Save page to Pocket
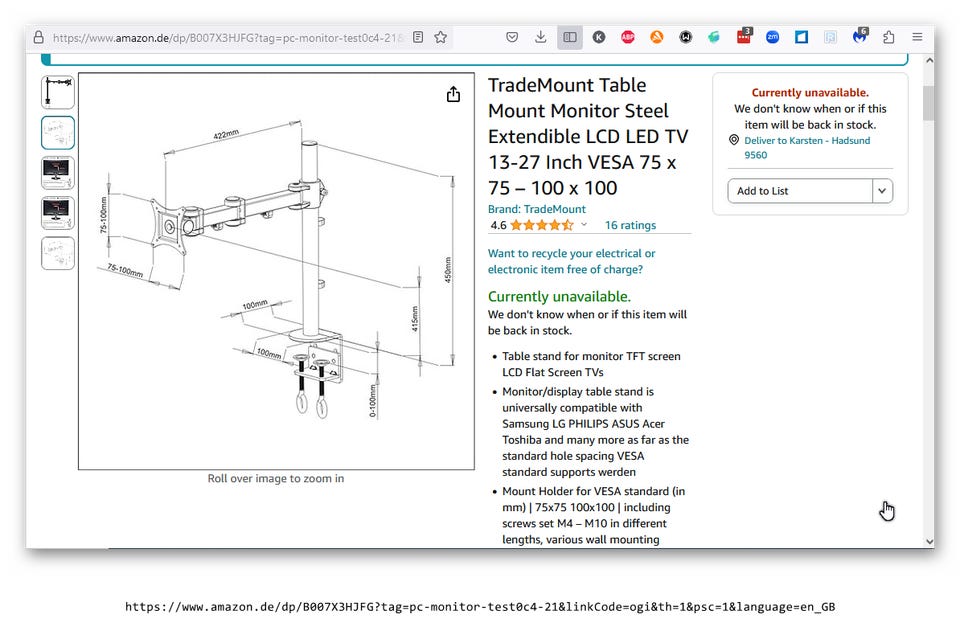Viewport: 960px width, 639px height. [512, 37]
